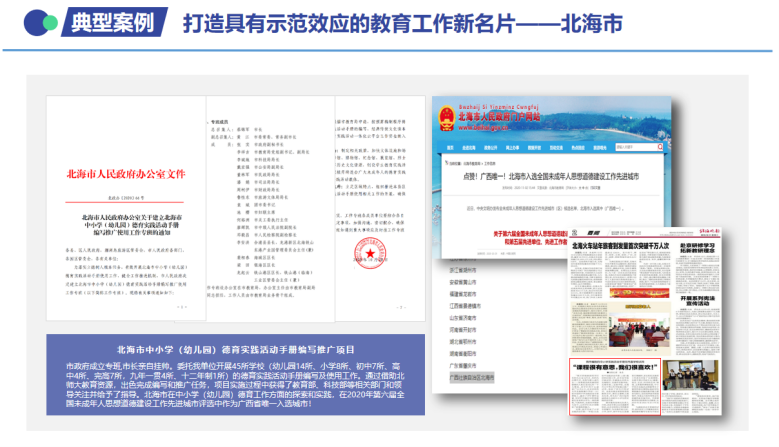Click the red horizontal banner in the newspaper
The height and width of the screenshot is (447, 779).
pos(639,293)
